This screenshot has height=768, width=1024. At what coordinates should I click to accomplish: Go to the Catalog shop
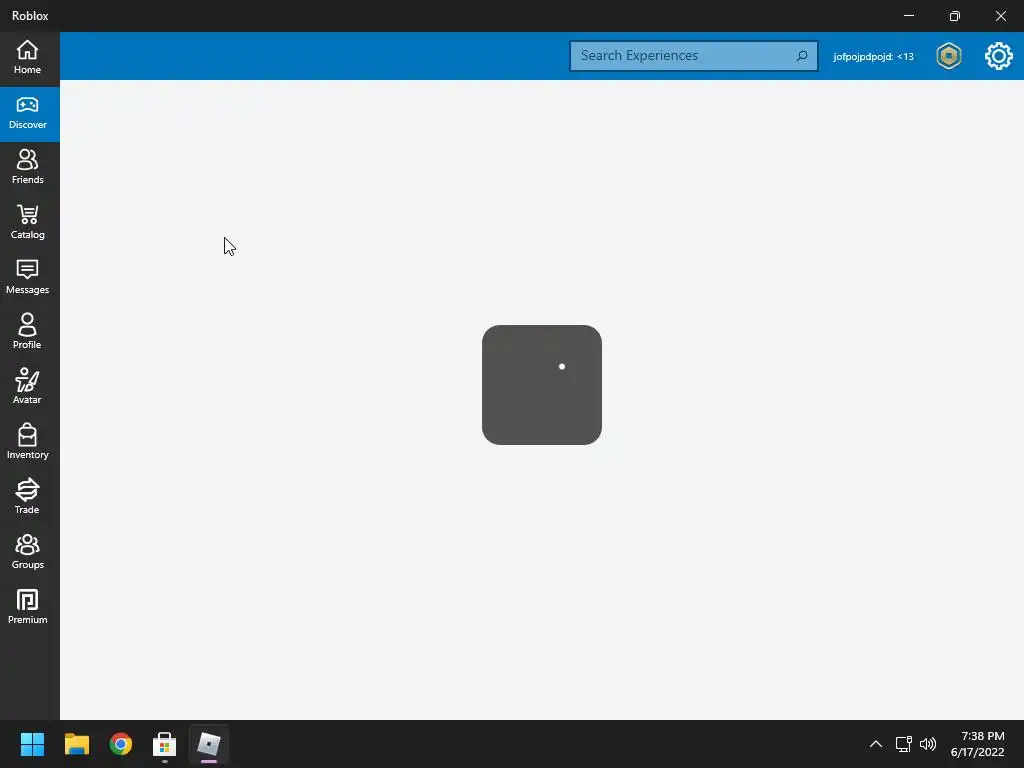[x=27, y=223]
